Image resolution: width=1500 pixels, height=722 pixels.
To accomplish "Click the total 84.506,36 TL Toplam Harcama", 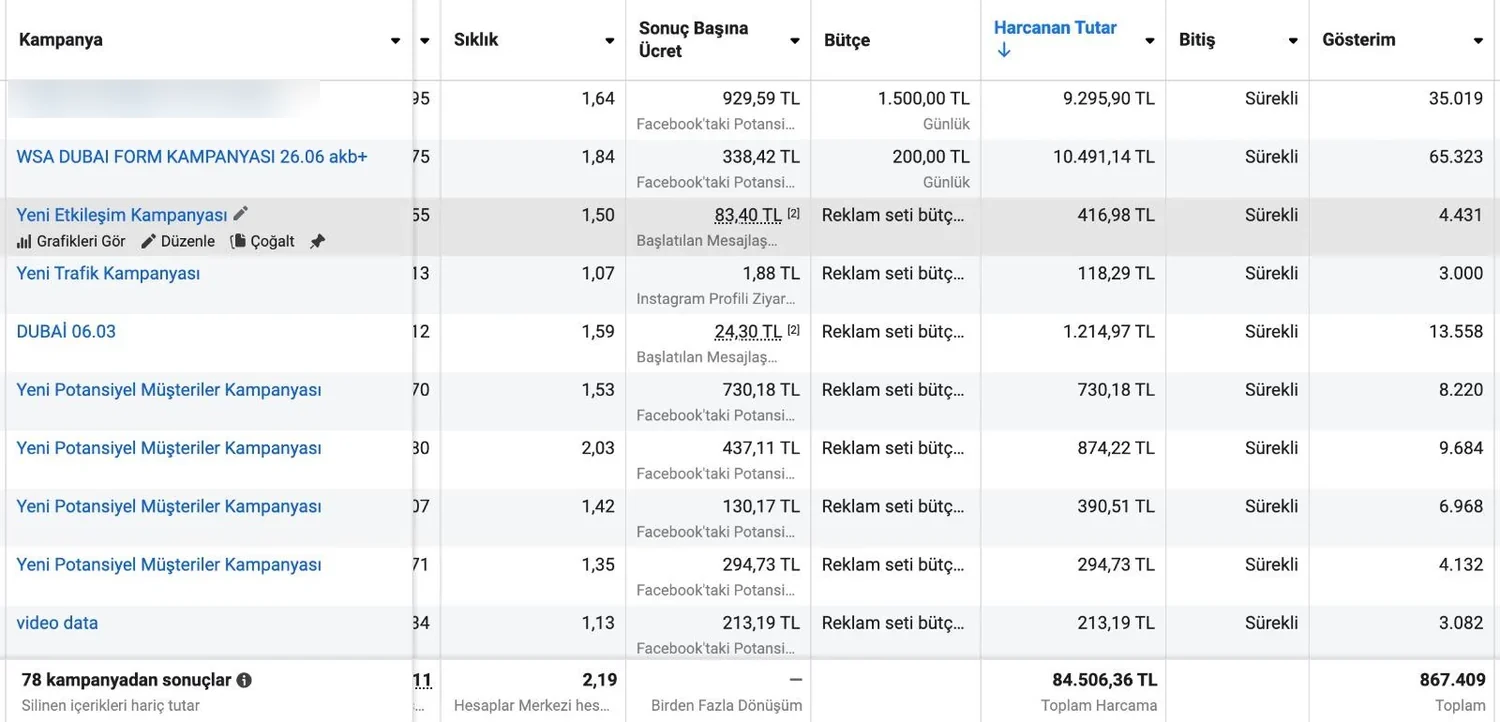I will [1105, 680].
